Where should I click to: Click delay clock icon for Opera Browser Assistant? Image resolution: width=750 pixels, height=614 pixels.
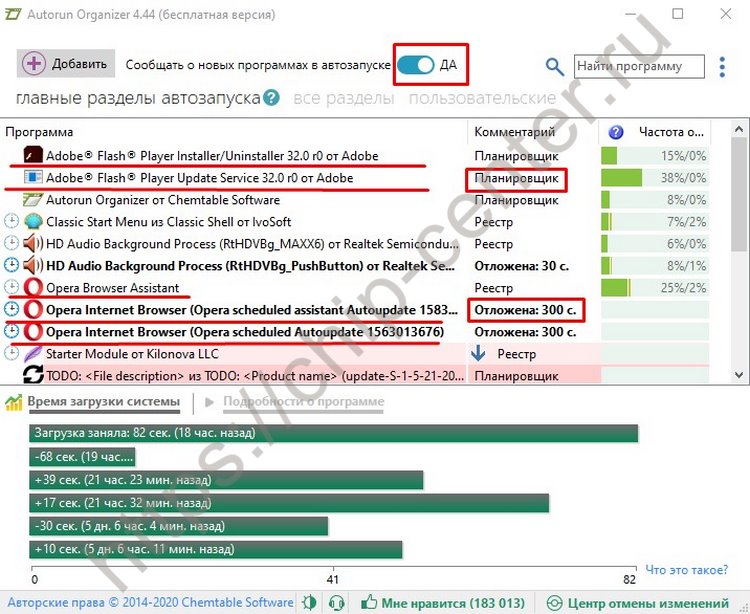click(x=11, y=287)
